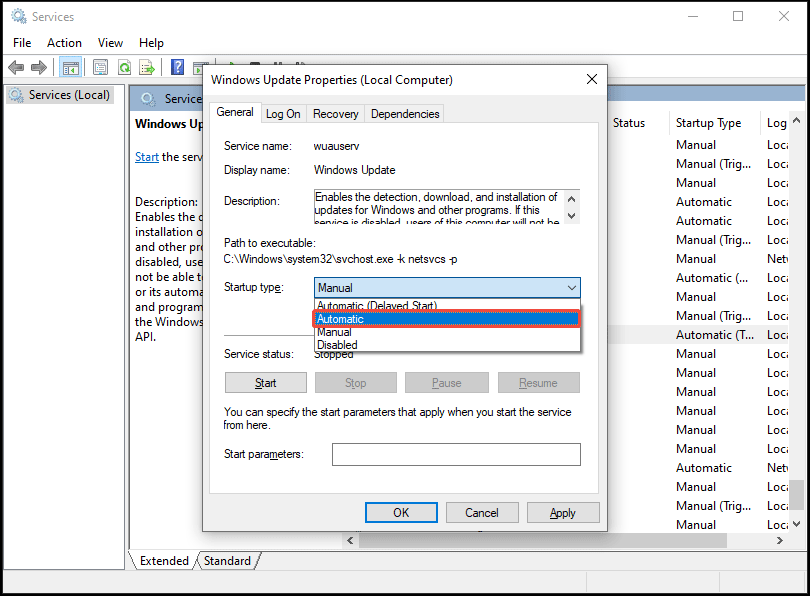Click the Back navigation arrow icon
The width and height of the screenshot is (810, 596).
coord(16,67)
